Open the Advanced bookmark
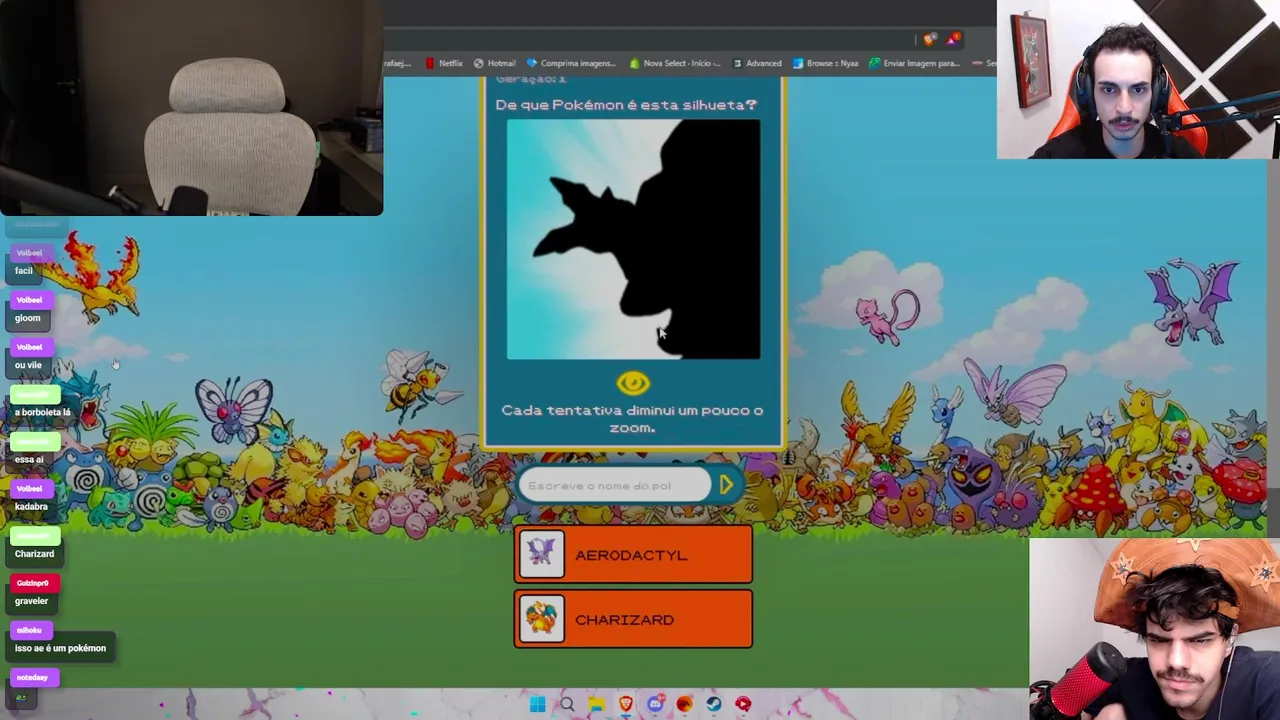Screen dimensions: 1280x720 757,63
